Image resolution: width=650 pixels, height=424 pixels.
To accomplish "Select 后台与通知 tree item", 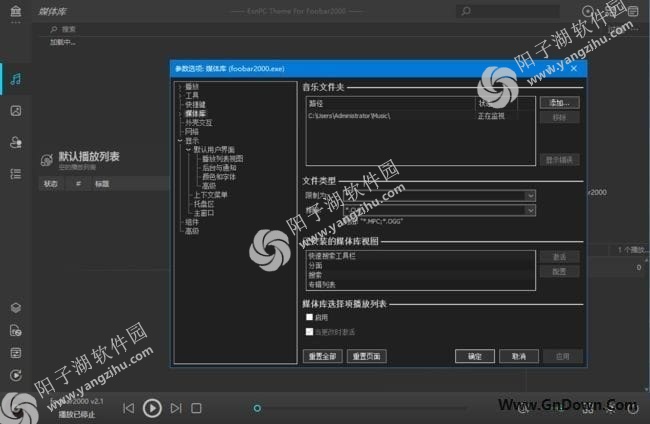I will (x=219, y=168).
